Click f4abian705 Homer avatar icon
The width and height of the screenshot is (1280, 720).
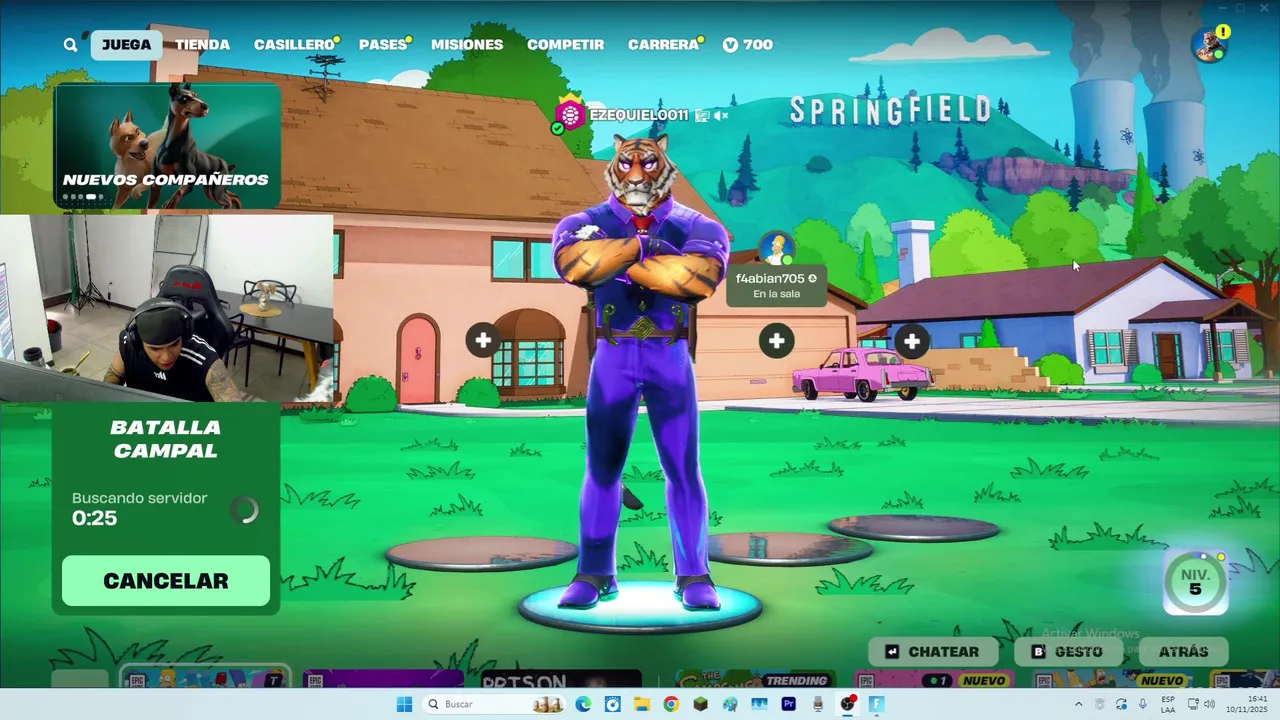click(777, 249)
